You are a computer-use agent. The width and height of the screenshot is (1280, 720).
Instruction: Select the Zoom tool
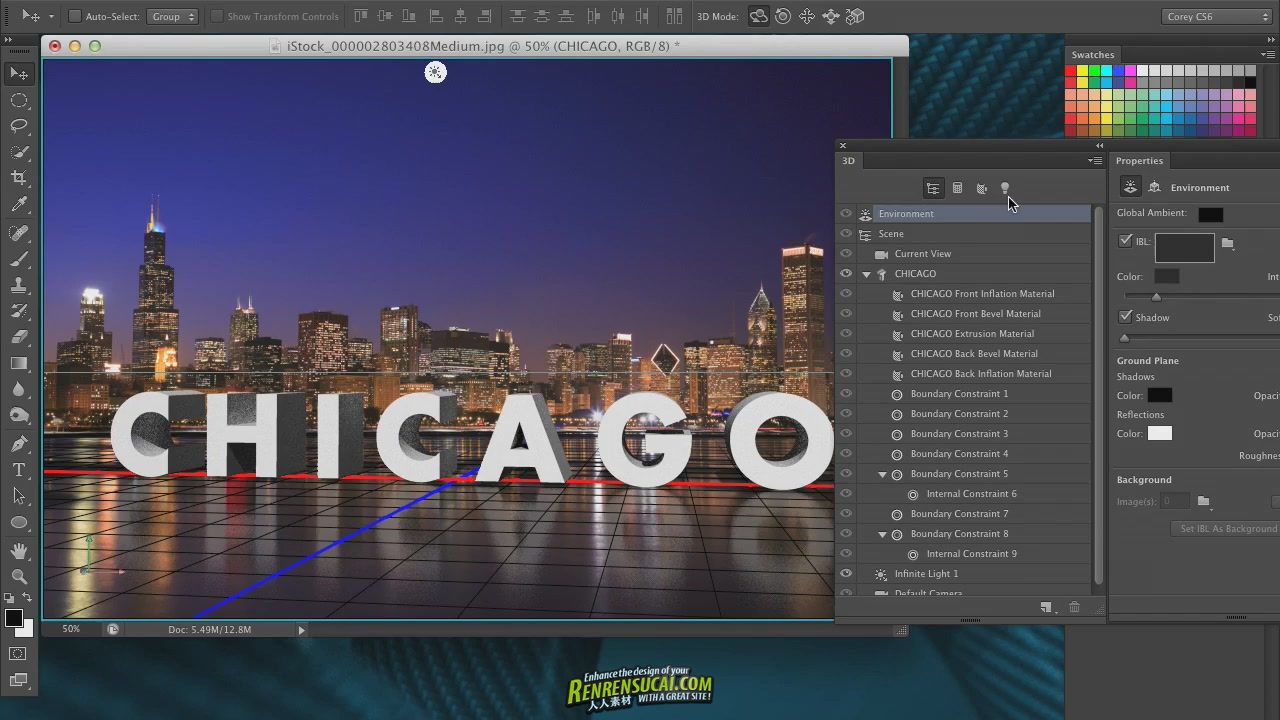(19, 577)
